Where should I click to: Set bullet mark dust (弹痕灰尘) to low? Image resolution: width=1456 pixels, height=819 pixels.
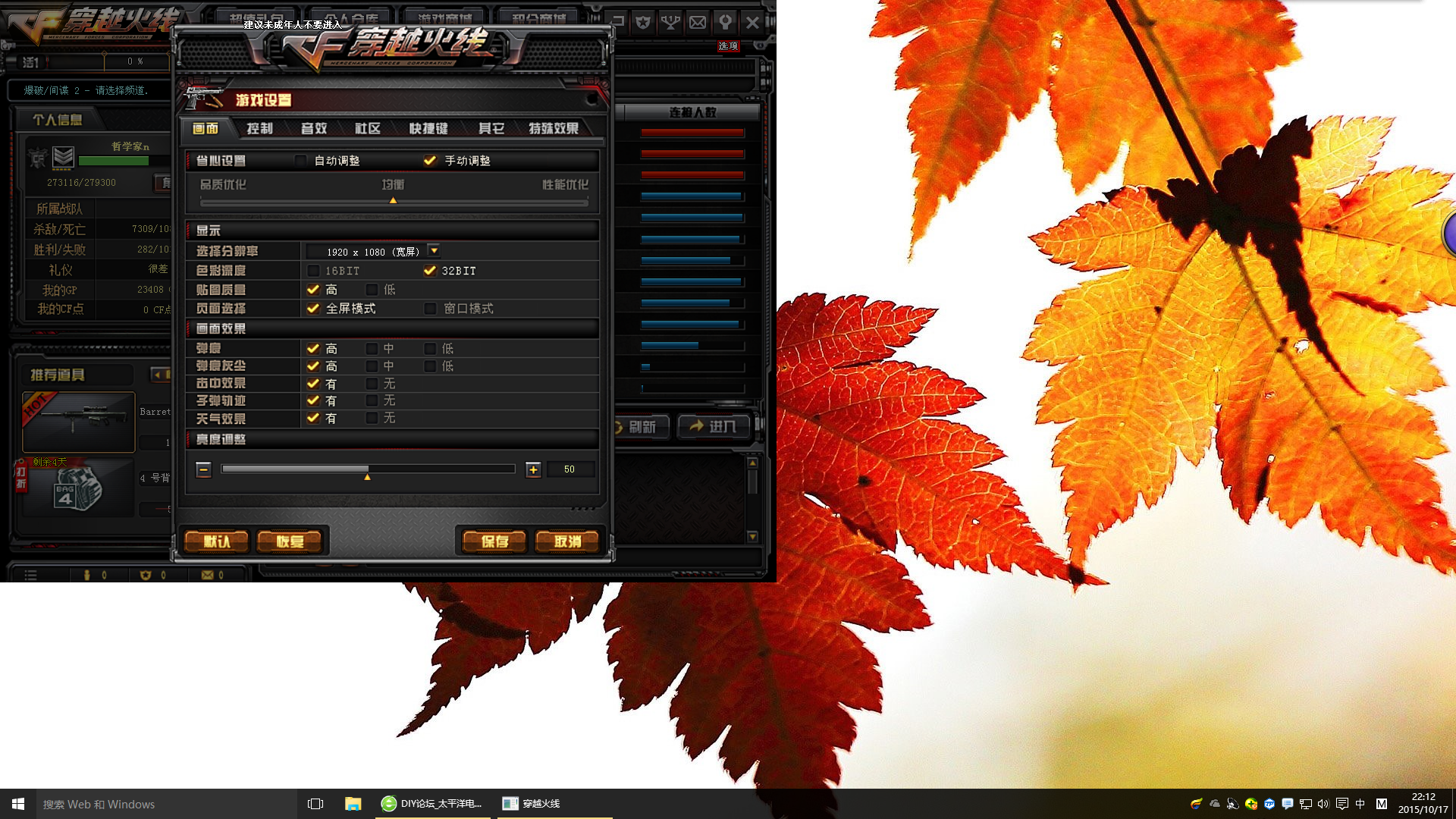coord(430,366)
